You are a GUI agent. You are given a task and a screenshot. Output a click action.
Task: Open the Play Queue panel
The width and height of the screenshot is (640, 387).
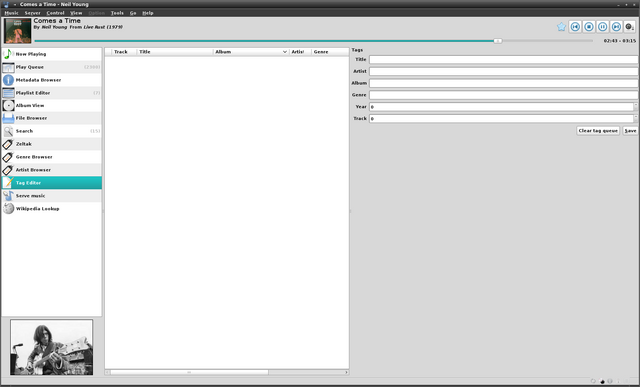[51, 67]
